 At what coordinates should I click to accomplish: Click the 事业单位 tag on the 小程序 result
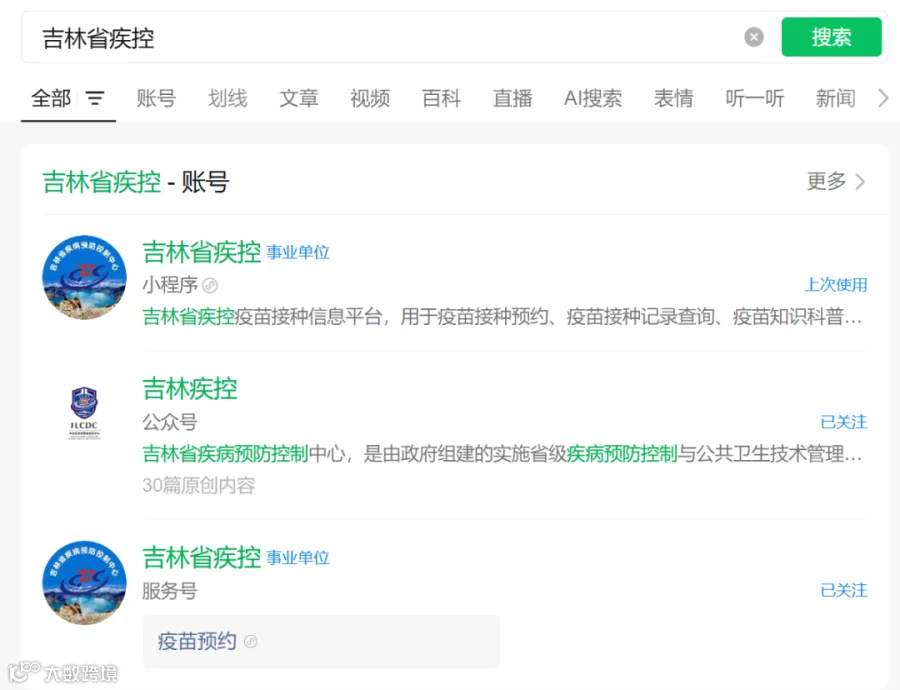click(298, 253)
